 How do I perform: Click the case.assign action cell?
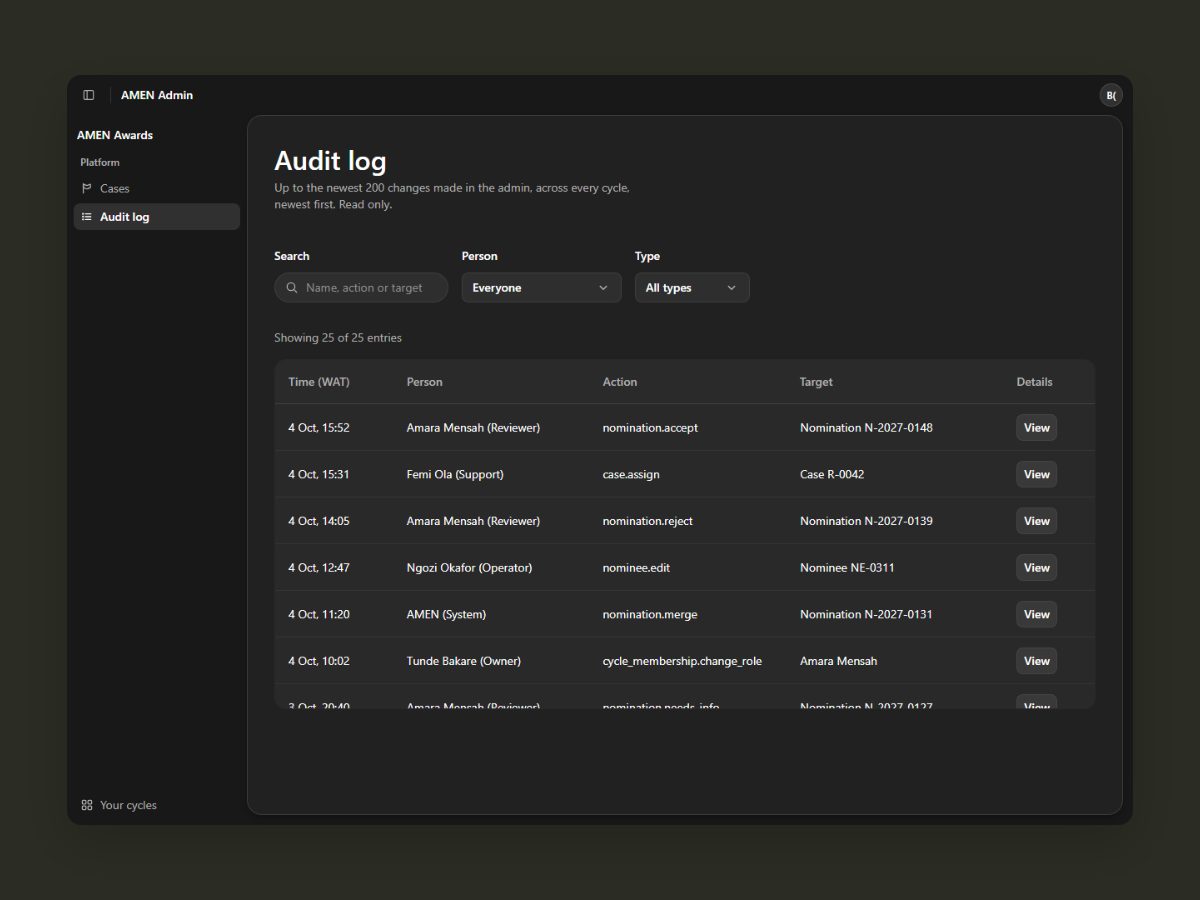pos(631,474)
